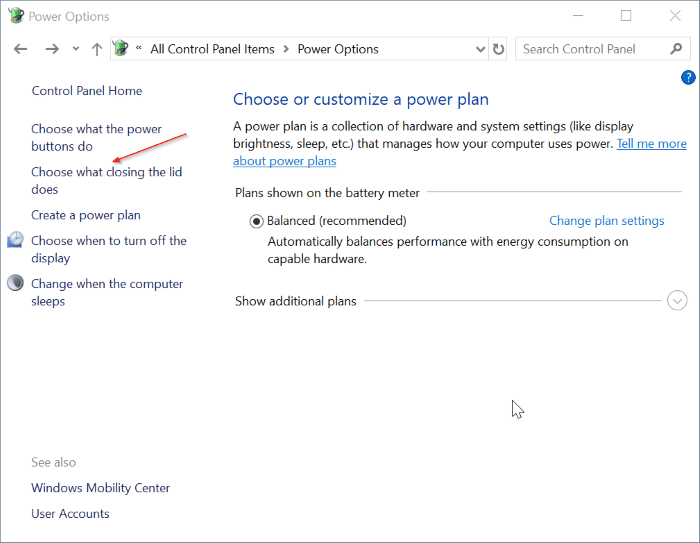700x543 pixels.
Task: Click the double chevron breadcrumb overflow
Action: coord(139,47)
